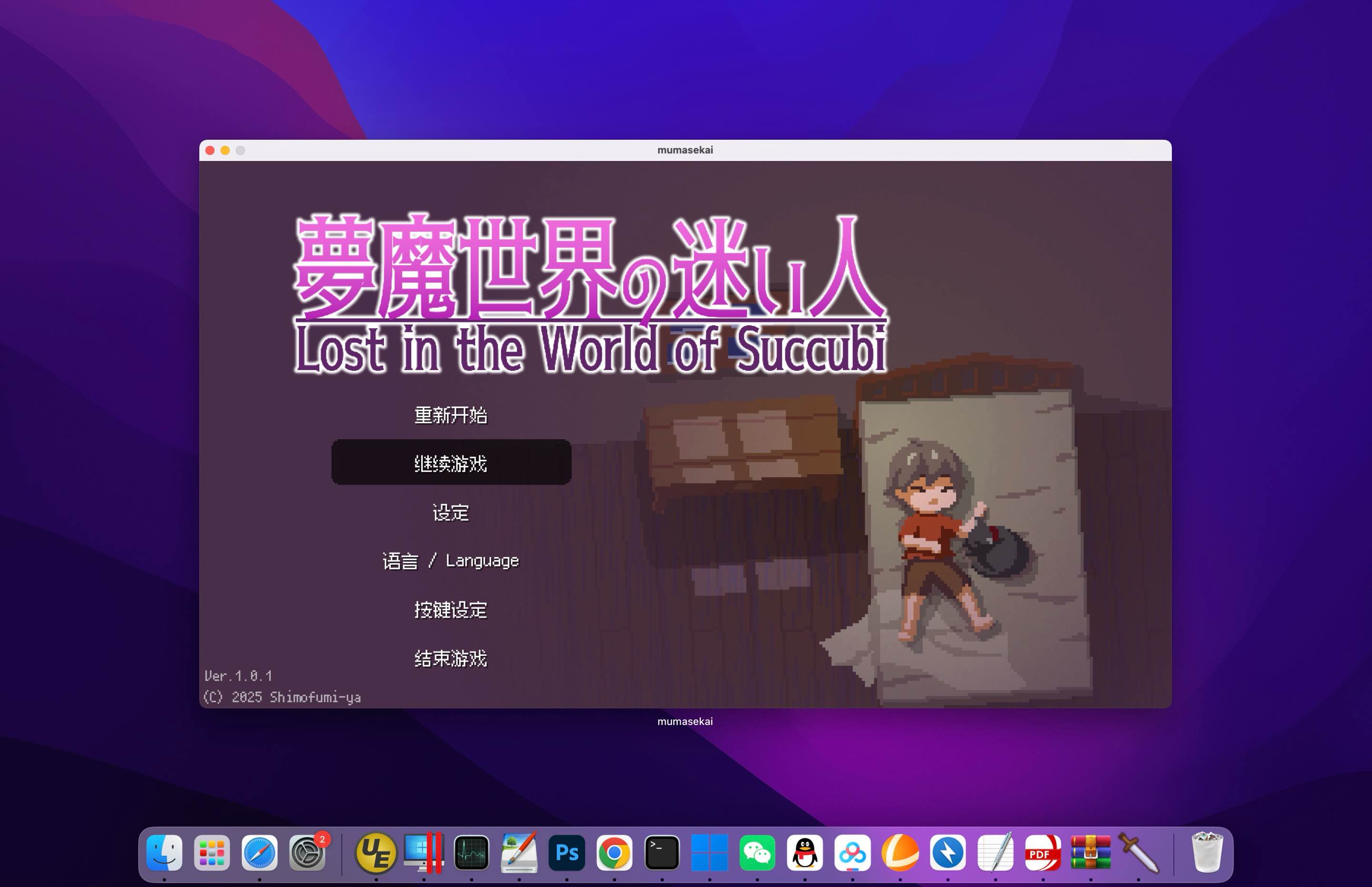Open WeChat from the dock
This screenshot has width=1372, height=887.
pos(757,853)
